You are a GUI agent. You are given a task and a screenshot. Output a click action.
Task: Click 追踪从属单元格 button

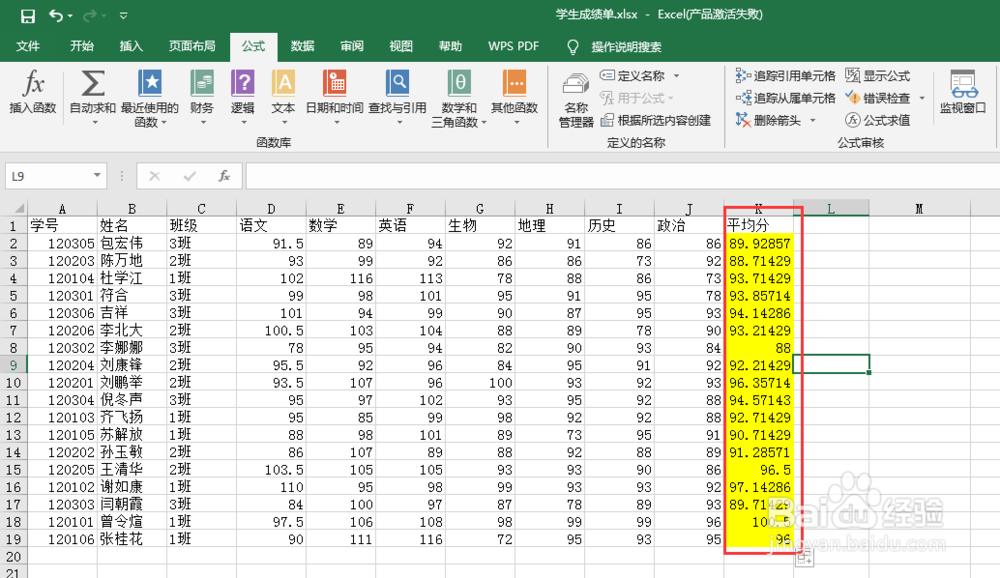click(785, 98)
